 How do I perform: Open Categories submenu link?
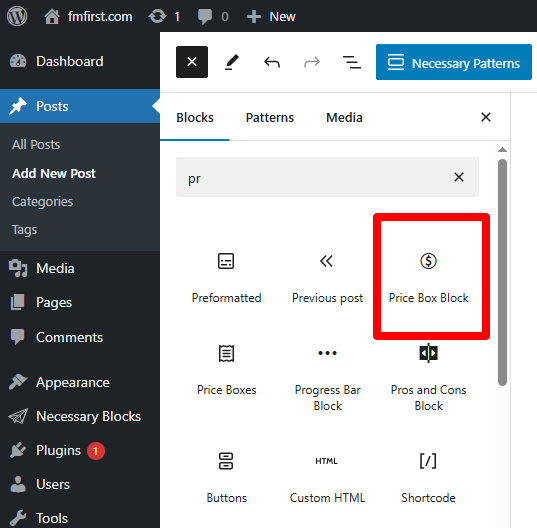click(42, 202)
